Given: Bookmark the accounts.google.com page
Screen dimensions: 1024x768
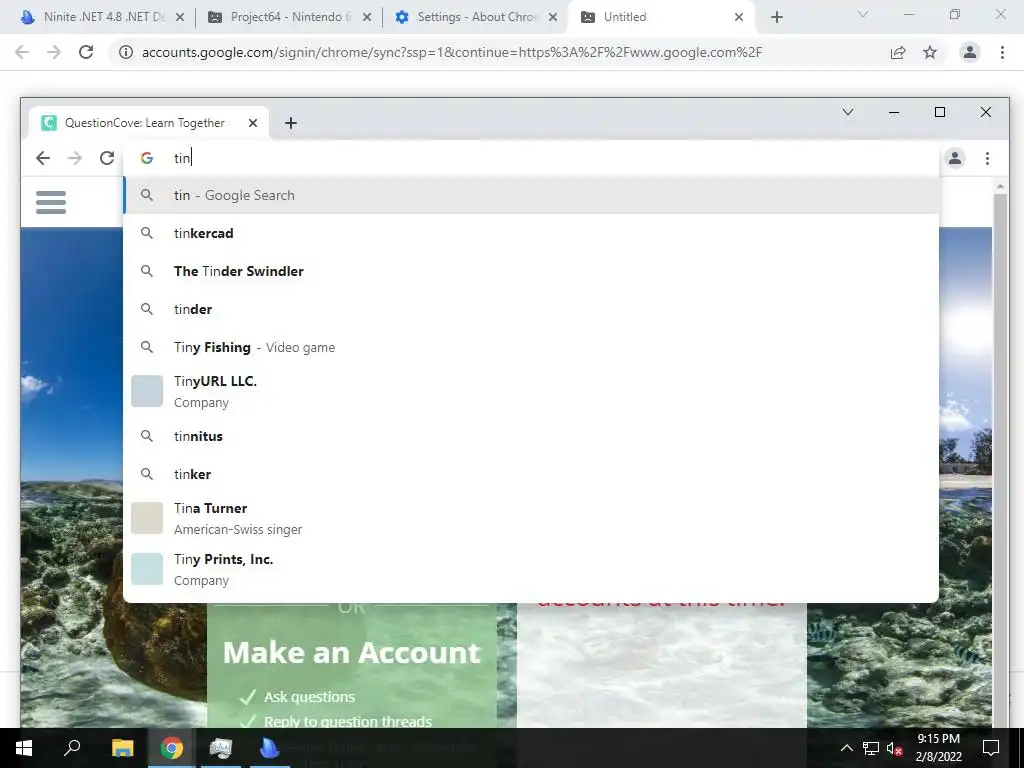Looking at the screenshot, I should tap(930, 52).
